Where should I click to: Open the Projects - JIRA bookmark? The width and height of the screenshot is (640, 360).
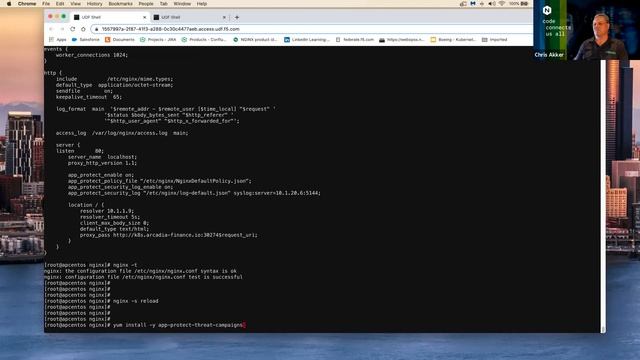click(x=158, y=40)
